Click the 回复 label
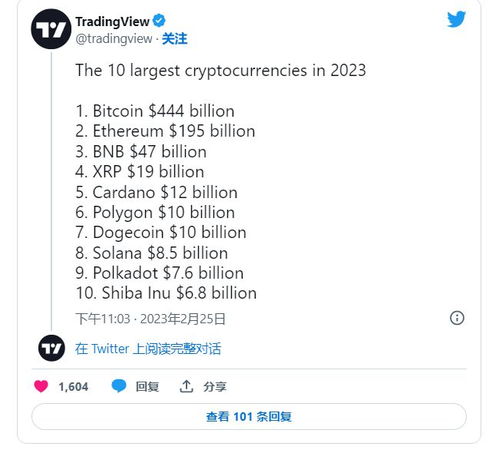This screenshot has height=453, width=499. click(147, 387)
